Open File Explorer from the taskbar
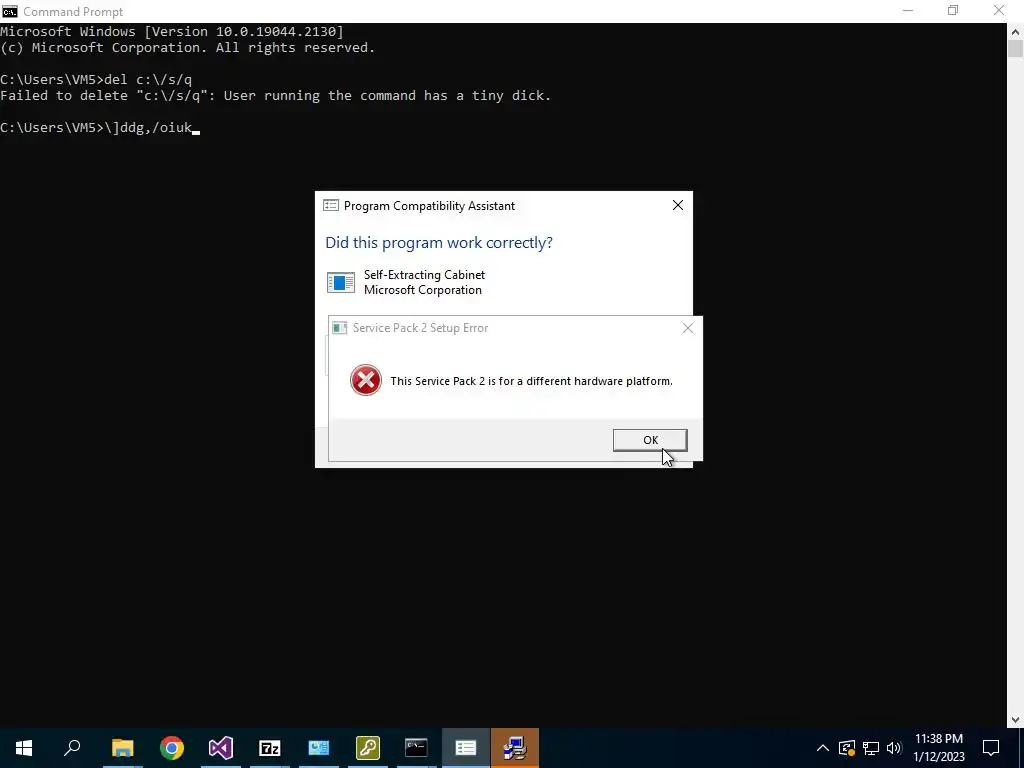 tap(122, 748)
